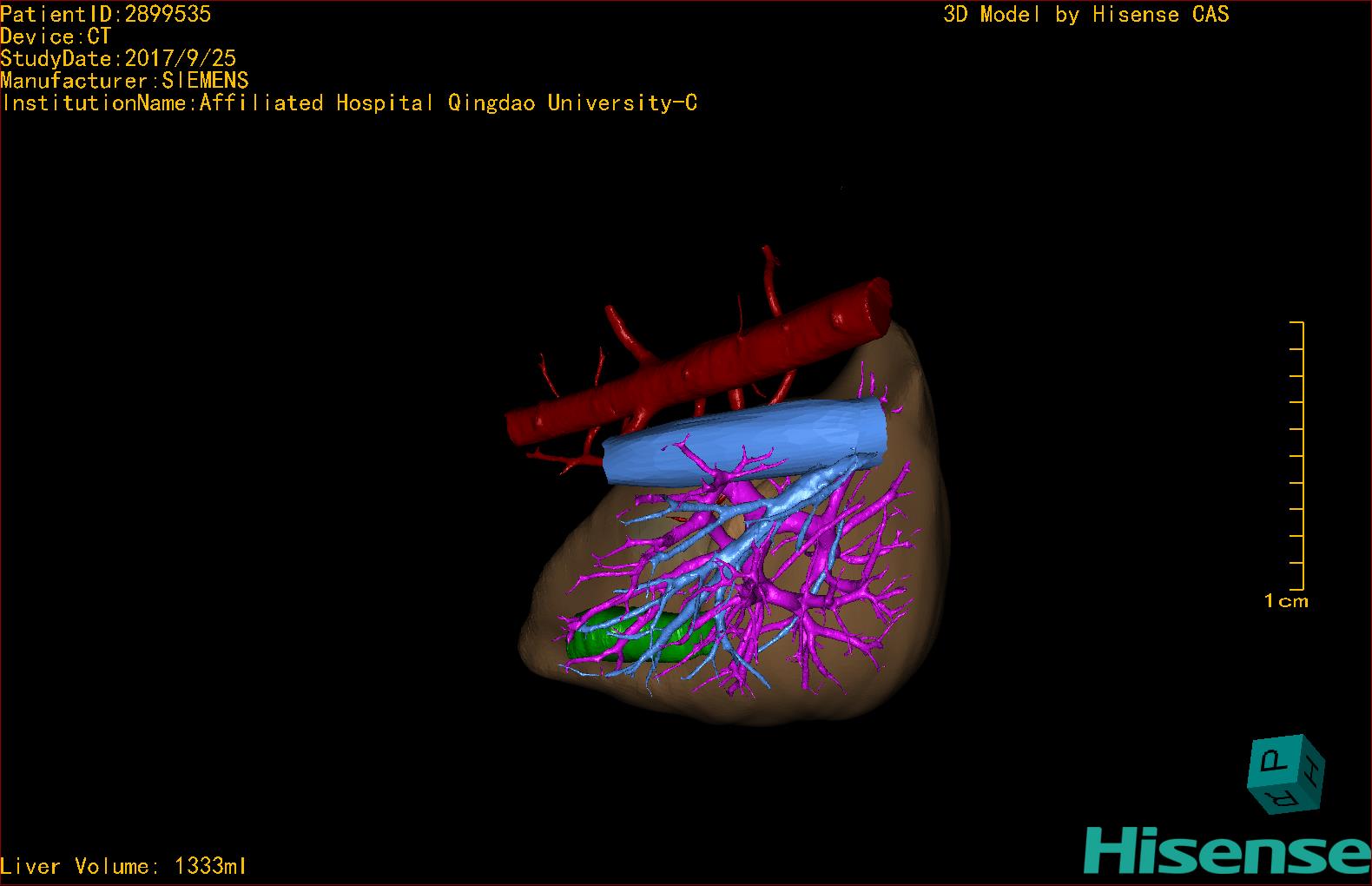The height and width of the screenshot is (886, 1372).
Task: Click the orientation cube in the corner
Action: (1287, 774)
